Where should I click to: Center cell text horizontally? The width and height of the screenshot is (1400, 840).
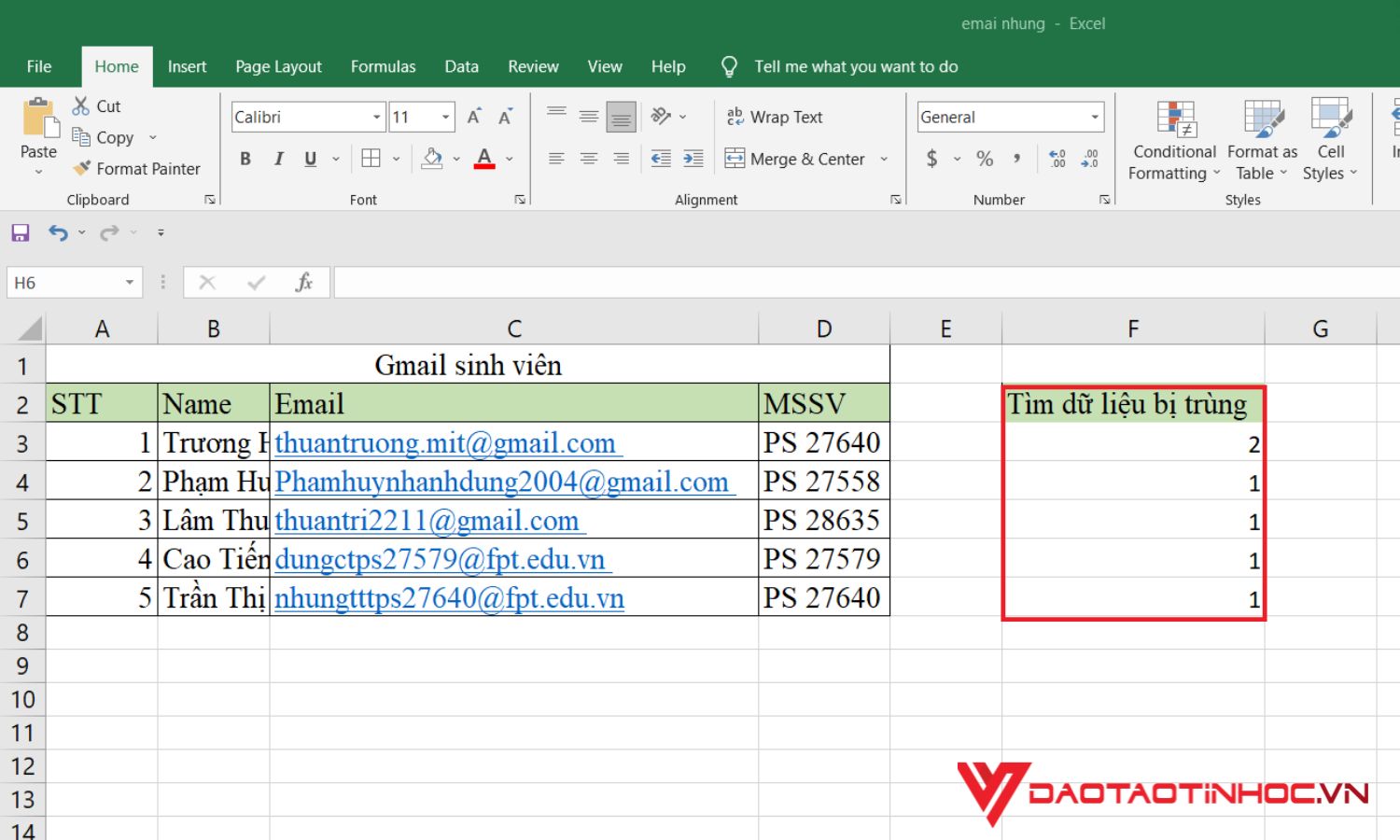(589, 159)
